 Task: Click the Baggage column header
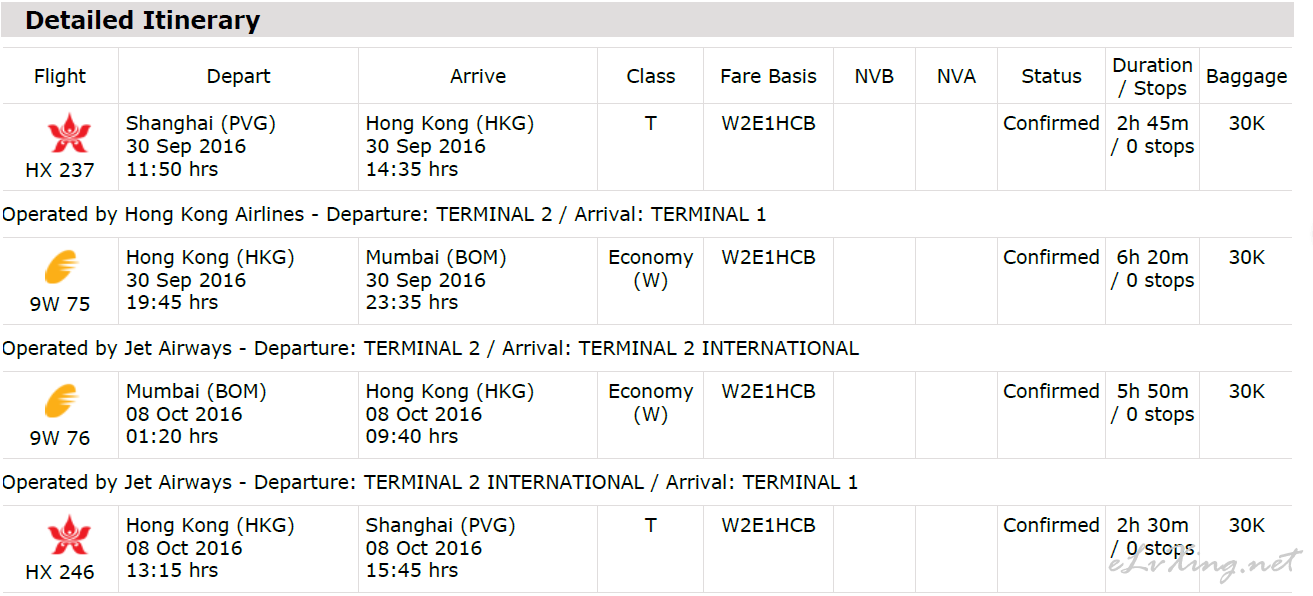coord(1246,77)
